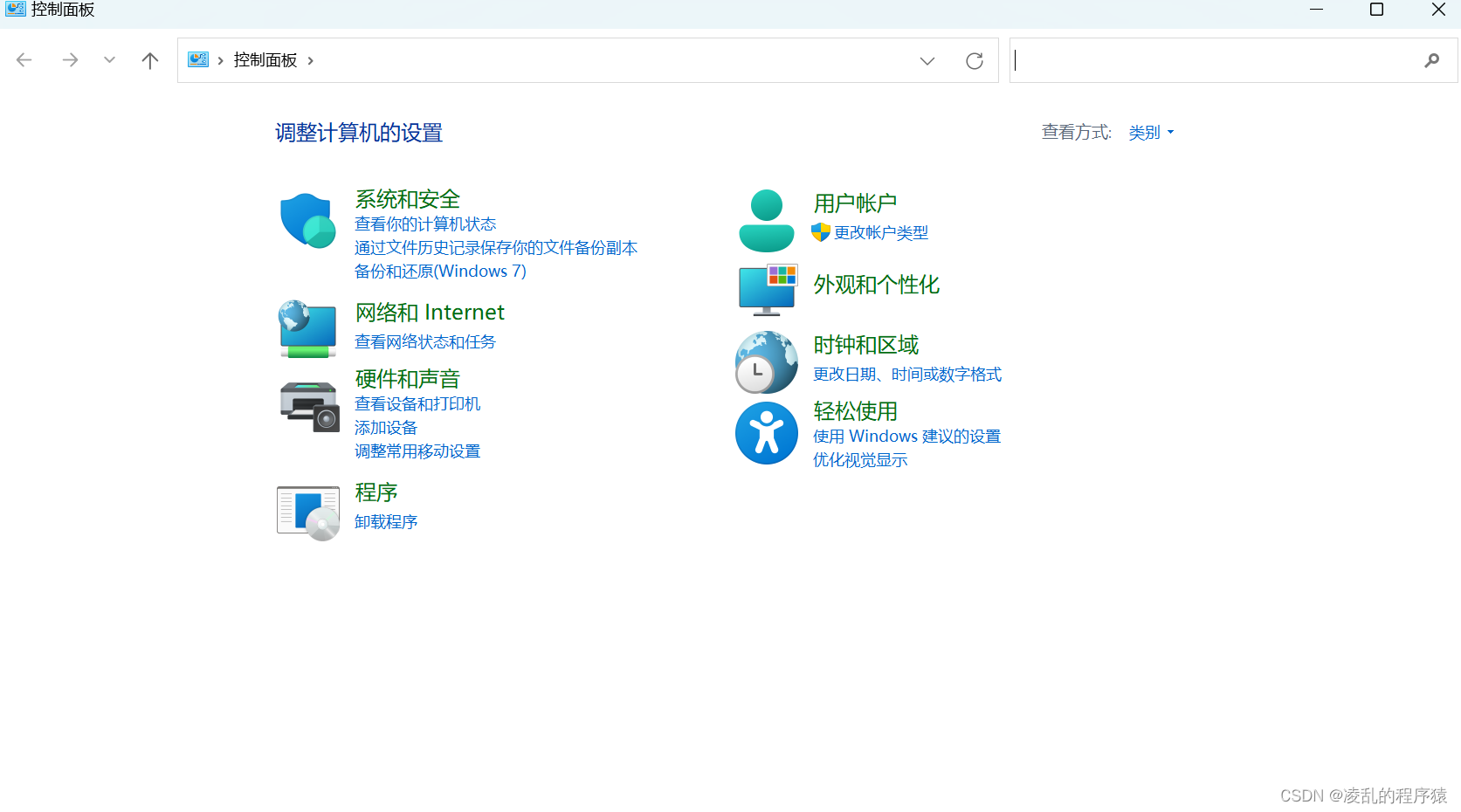The width and height of the screenshot is (1461, 812).
Task: Open the 用户帐户 heading link
Action: tap(855, 203)
